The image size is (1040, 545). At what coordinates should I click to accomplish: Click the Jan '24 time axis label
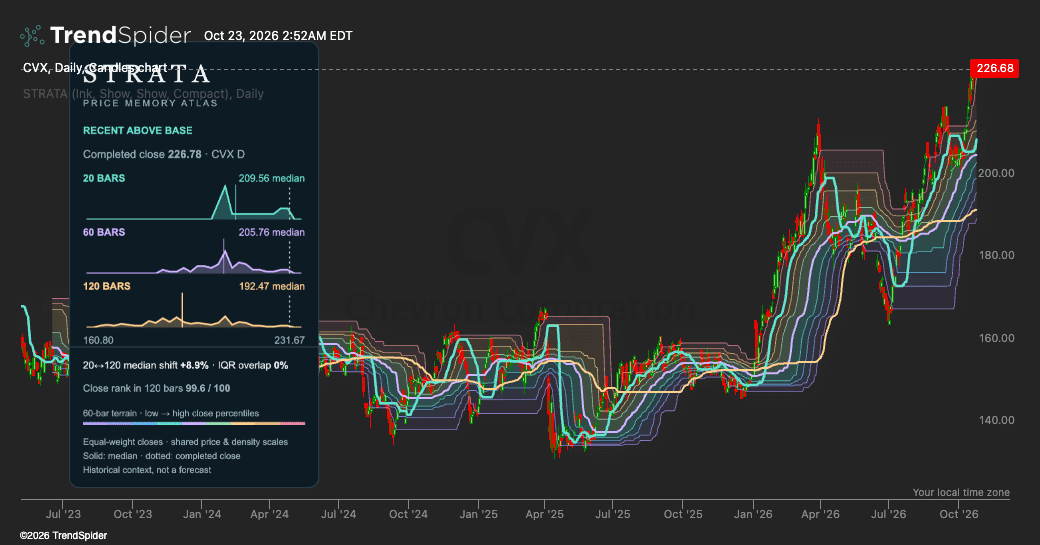pyautogui.click(x=202, y=514)
